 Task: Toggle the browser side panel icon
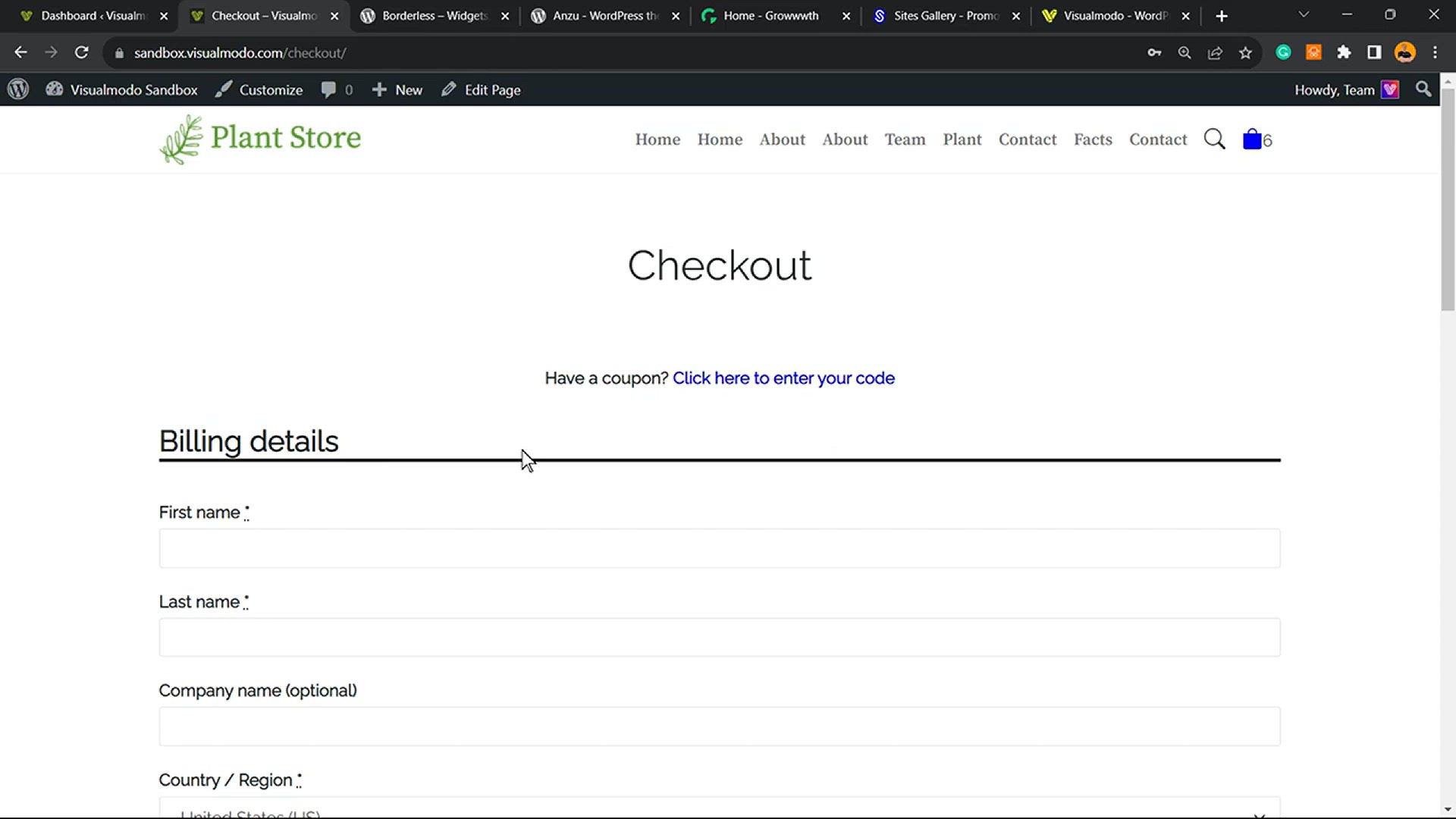tap(1374, 52)
